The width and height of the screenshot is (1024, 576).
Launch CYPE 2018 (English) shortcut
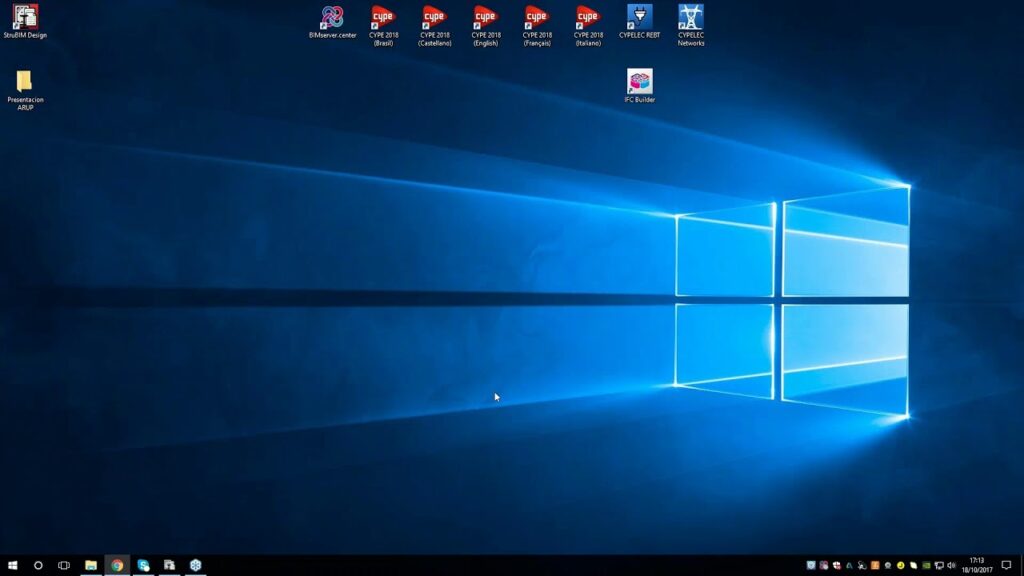point(485,18)
